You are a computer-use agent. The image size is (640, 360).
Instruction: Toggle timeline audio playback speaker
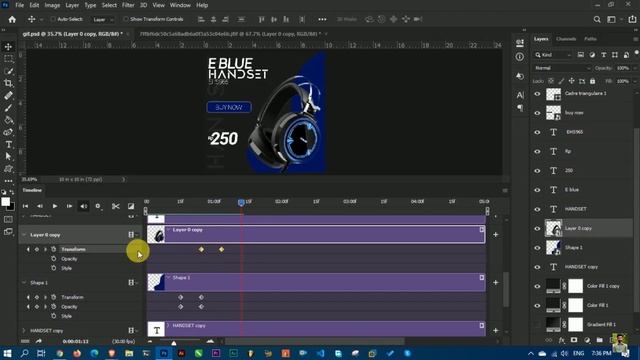click(x=84, y=206)
